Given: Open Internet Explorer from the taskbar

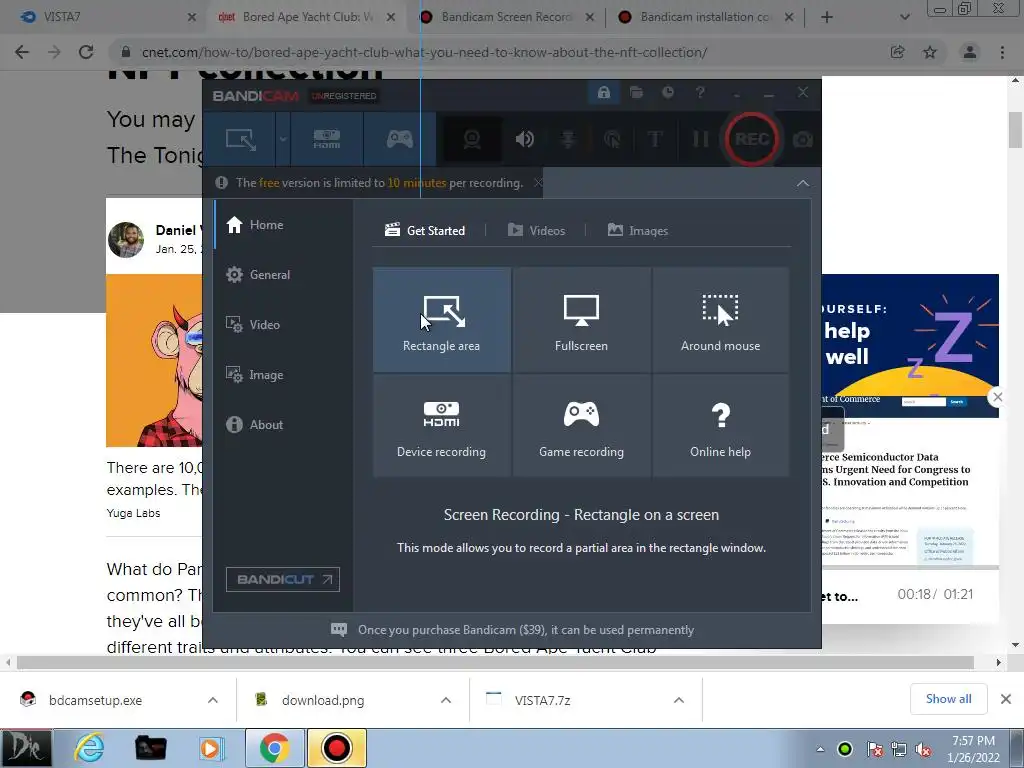Looking at the screenshot, I should (89, 748).
